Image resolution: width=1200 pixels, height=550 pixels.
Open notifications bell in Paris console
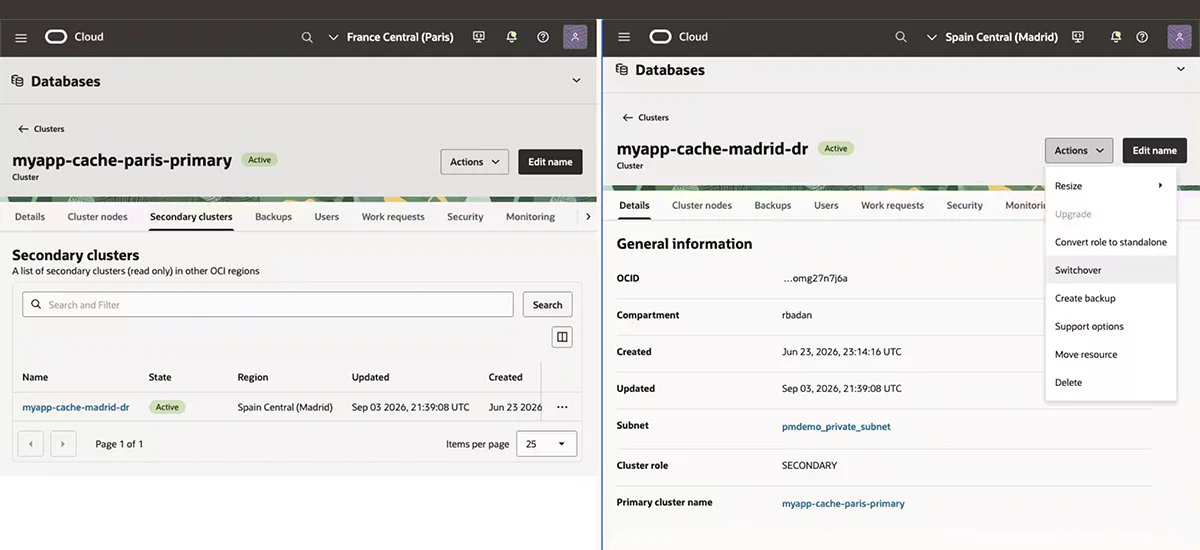512,37
